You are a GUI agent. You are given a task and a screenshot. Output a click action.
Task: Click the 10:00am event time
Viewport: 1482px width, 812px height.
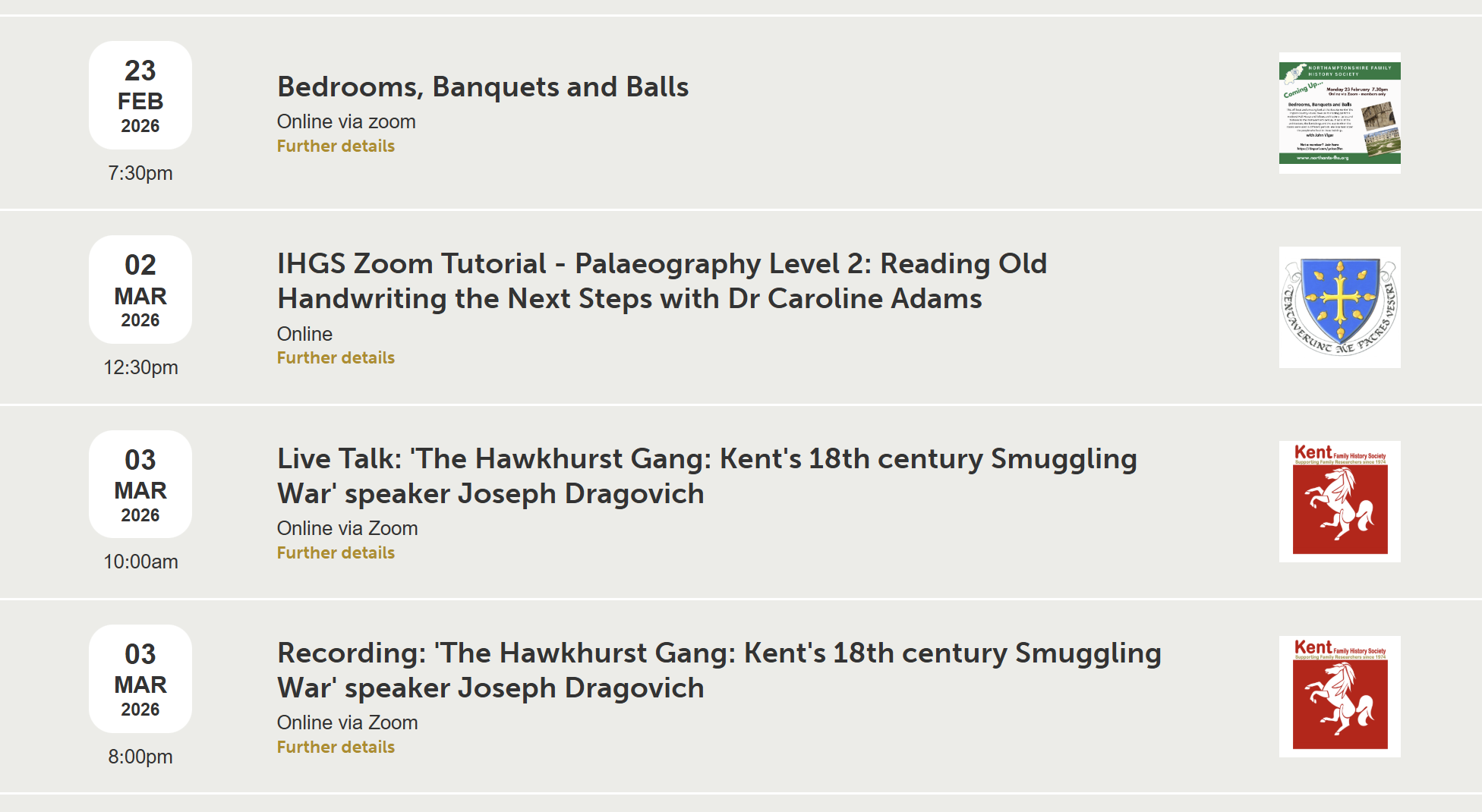[140, 562]
